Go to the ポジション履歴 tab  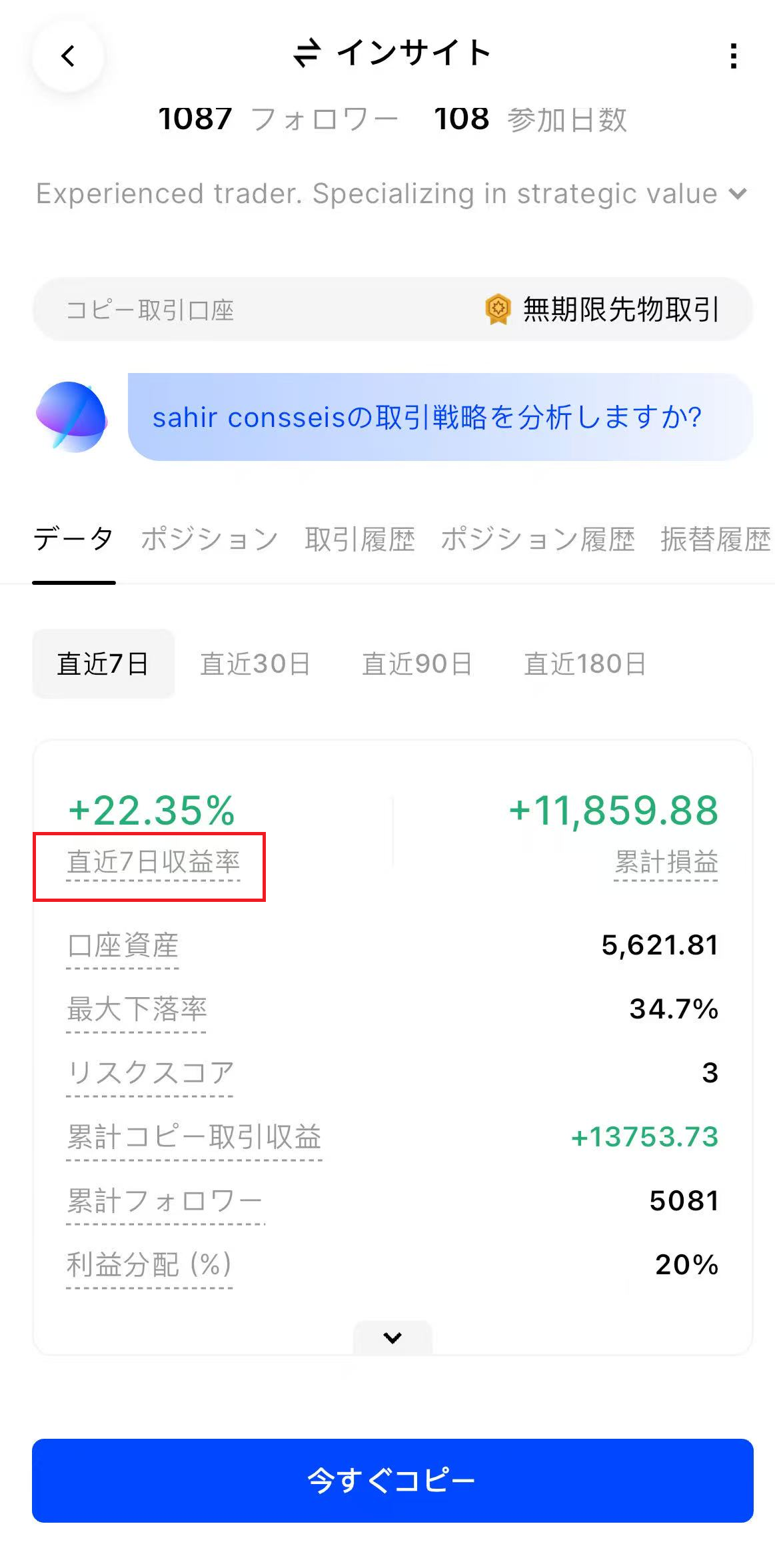click(538, 539)
